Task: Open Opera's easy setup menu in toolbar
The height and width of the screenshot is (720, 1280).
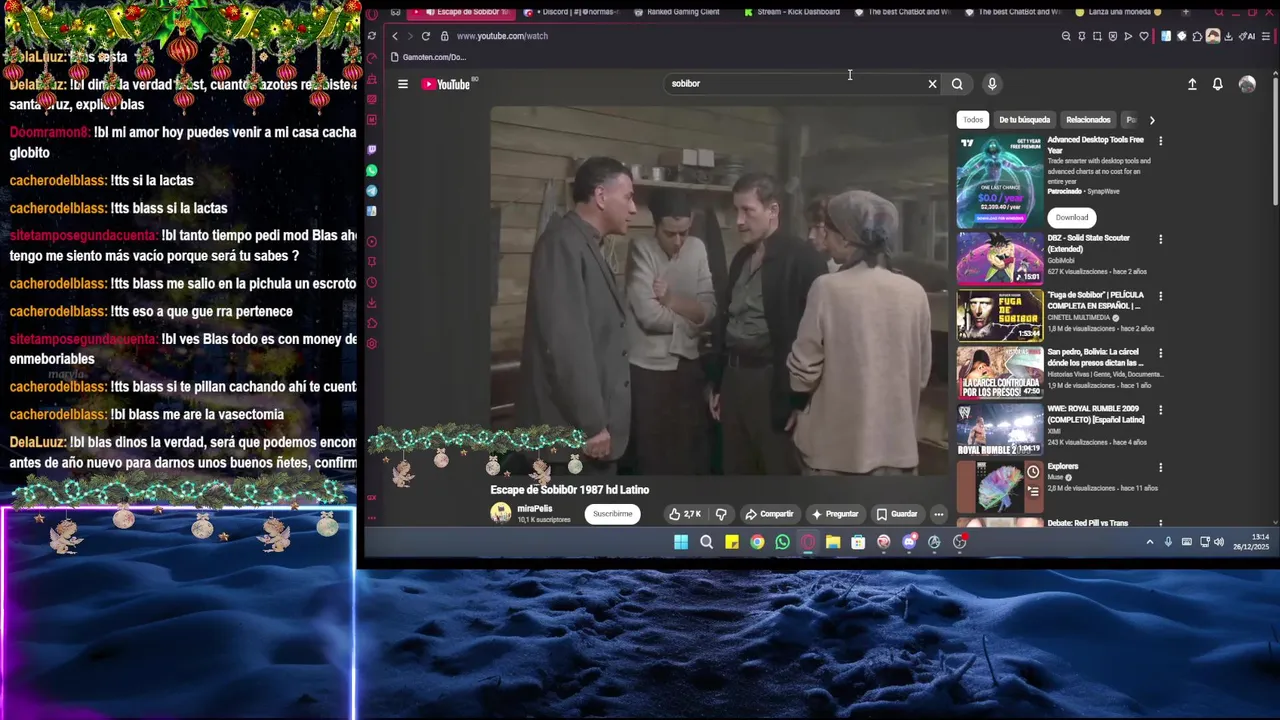Action: point(1265,36)
